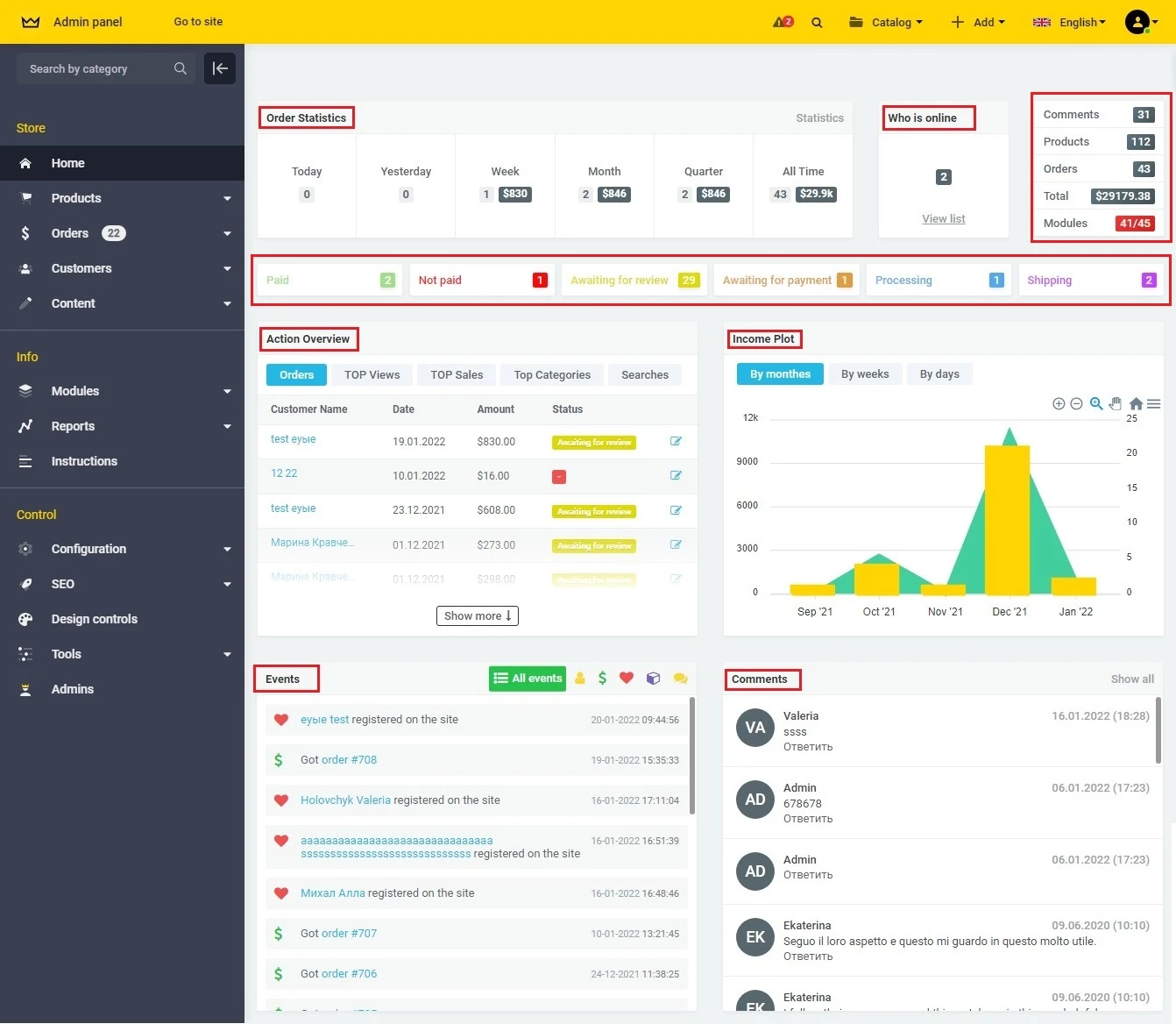Open search from the top yellow bar
Viewport: 1176px width, 1024px height.
point(817,22)
